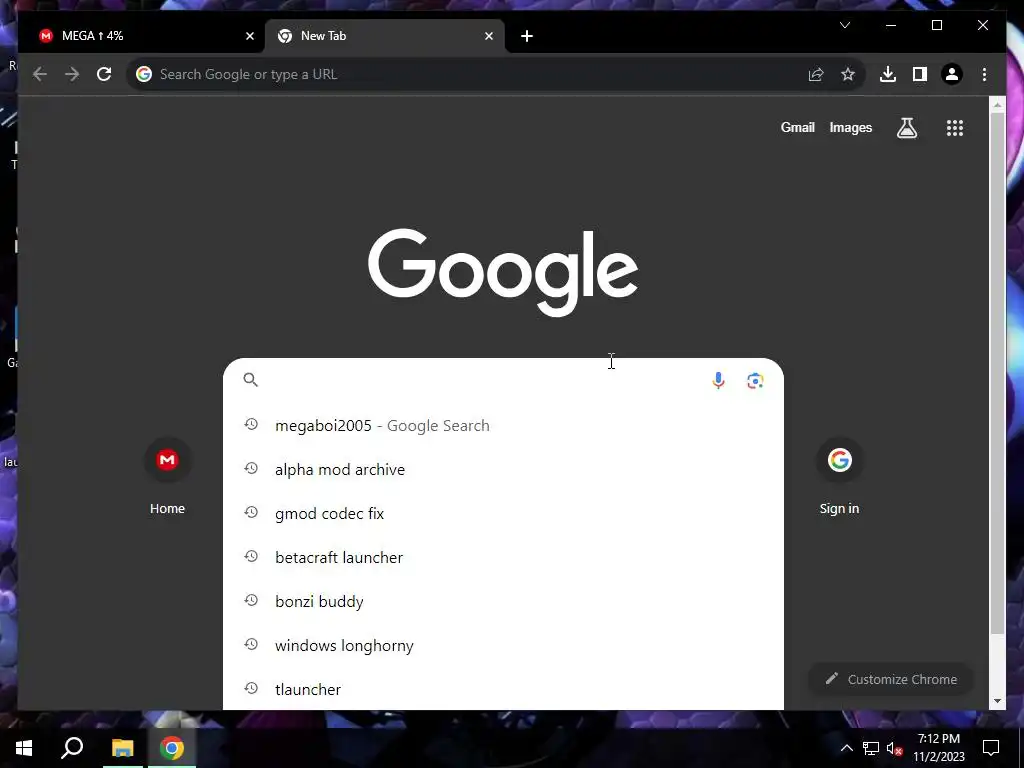Open Search Labs flask icon

(x=906, y=128)
